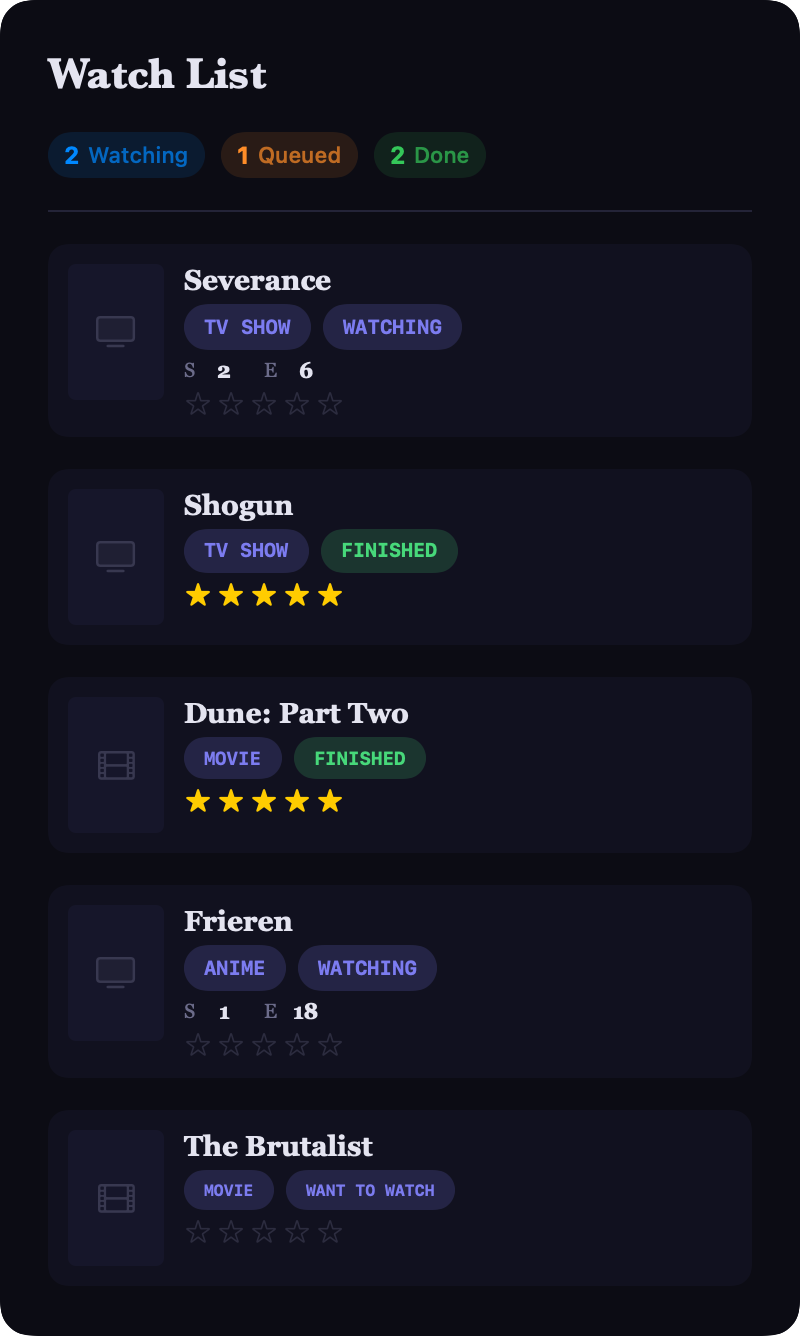The width and height of the screenshot is (800, 1336).
Task: Click the TV screen icon on the Severance card
Action: coord(115,331)
